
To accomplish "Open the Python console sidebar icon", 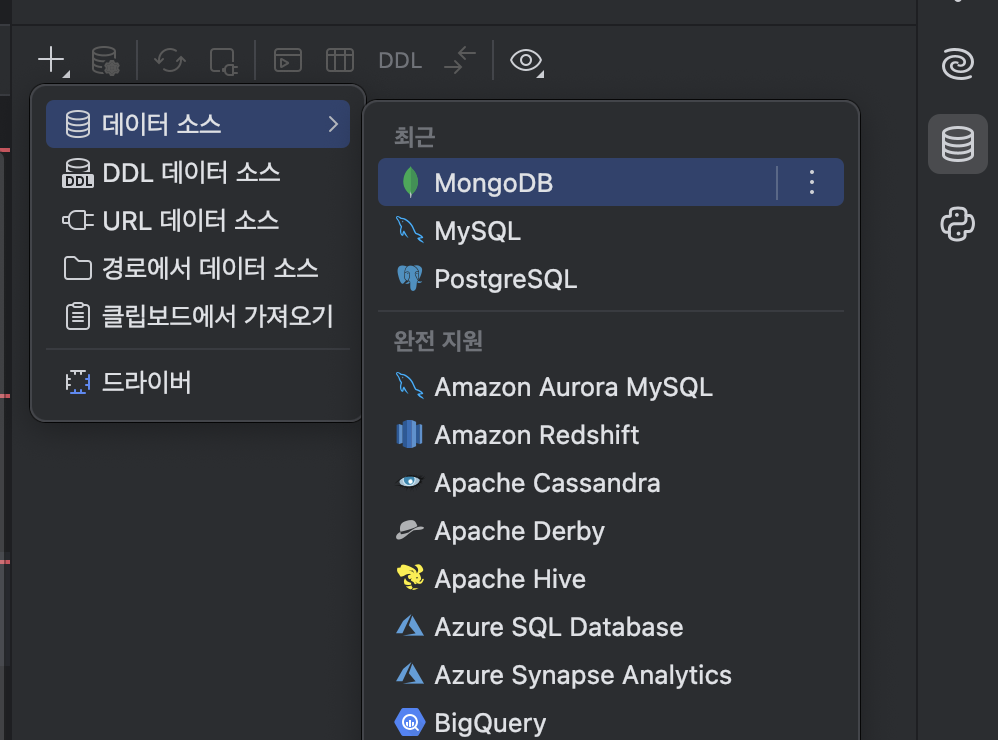I will [x=958, y=224].
